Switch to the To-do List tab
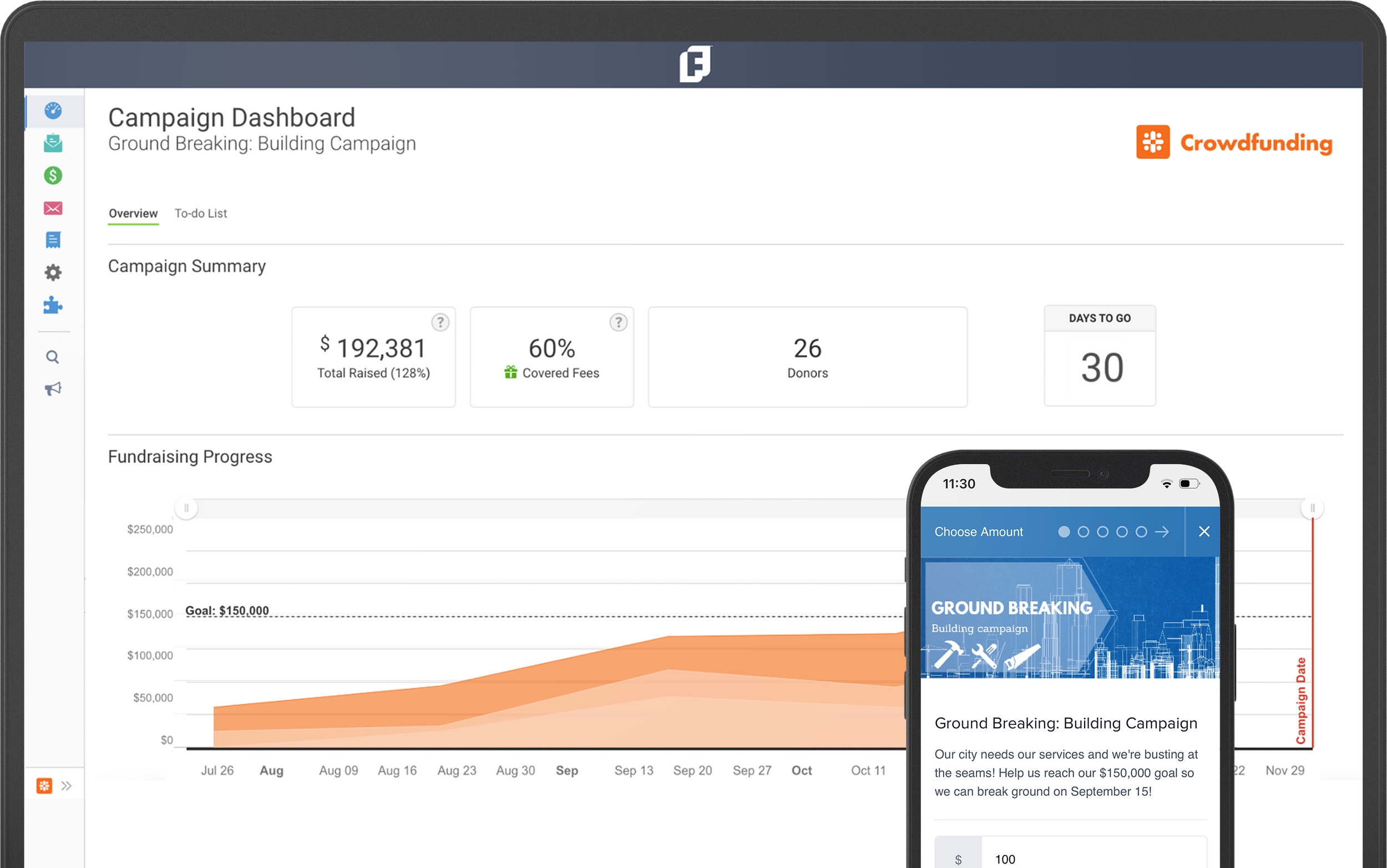1387x868 pixels. click(200, 214)
